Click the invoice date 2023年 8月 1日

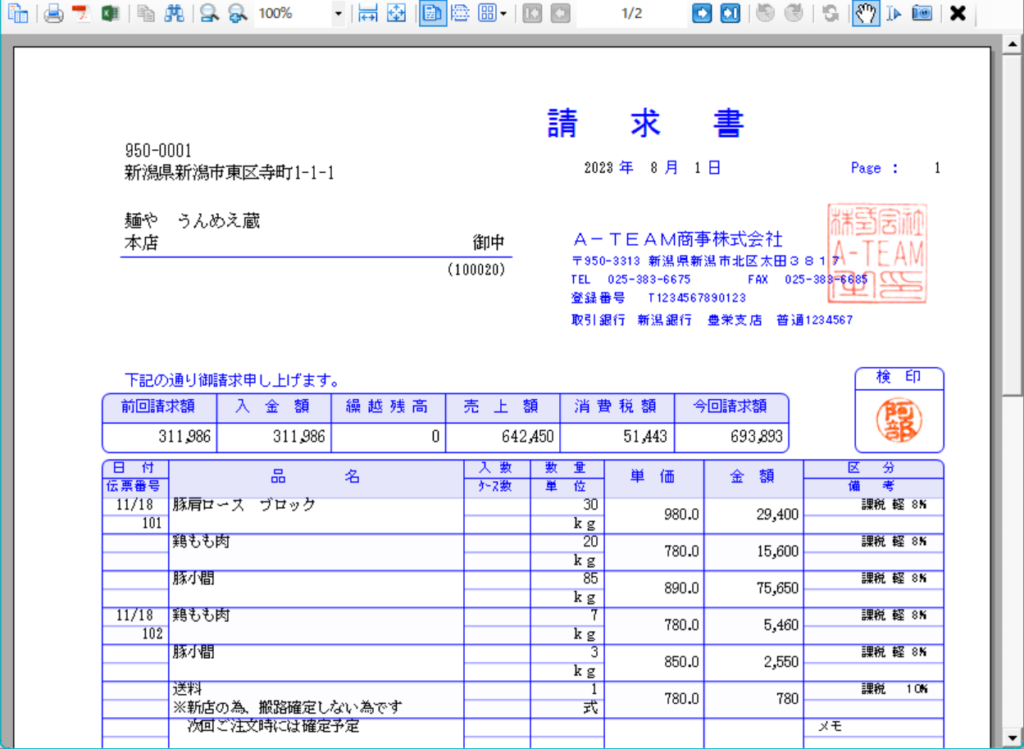point(652,168)
